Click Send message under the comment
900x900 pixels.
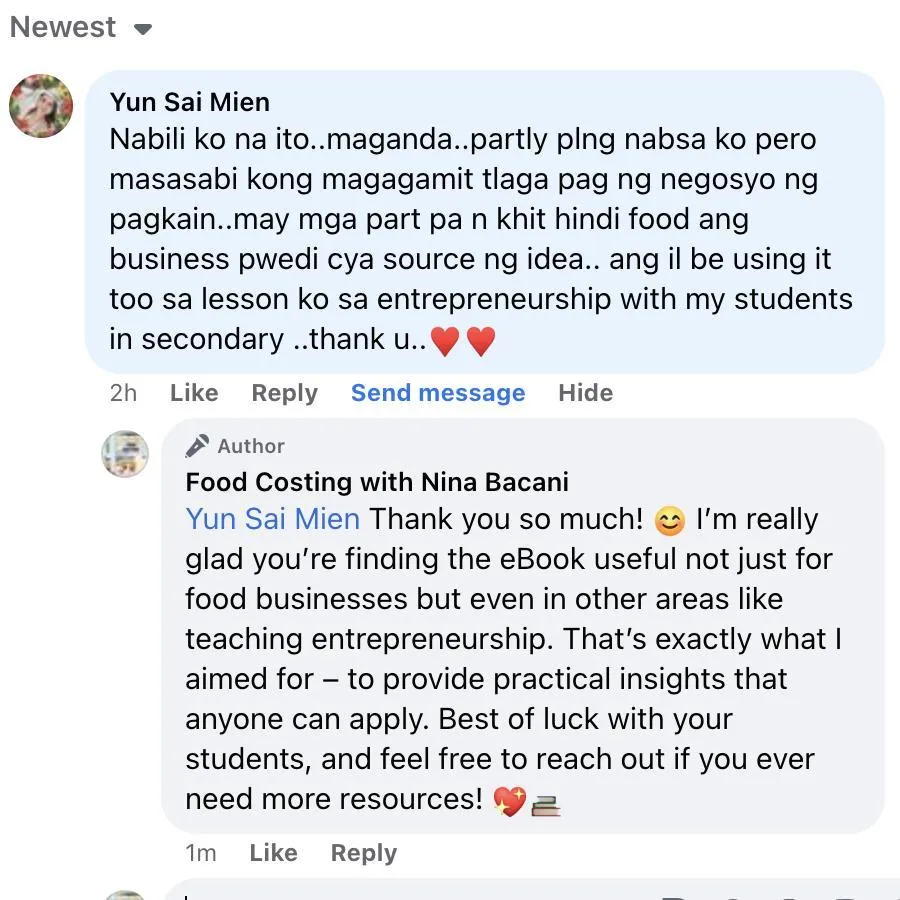(x=438, y=393)
